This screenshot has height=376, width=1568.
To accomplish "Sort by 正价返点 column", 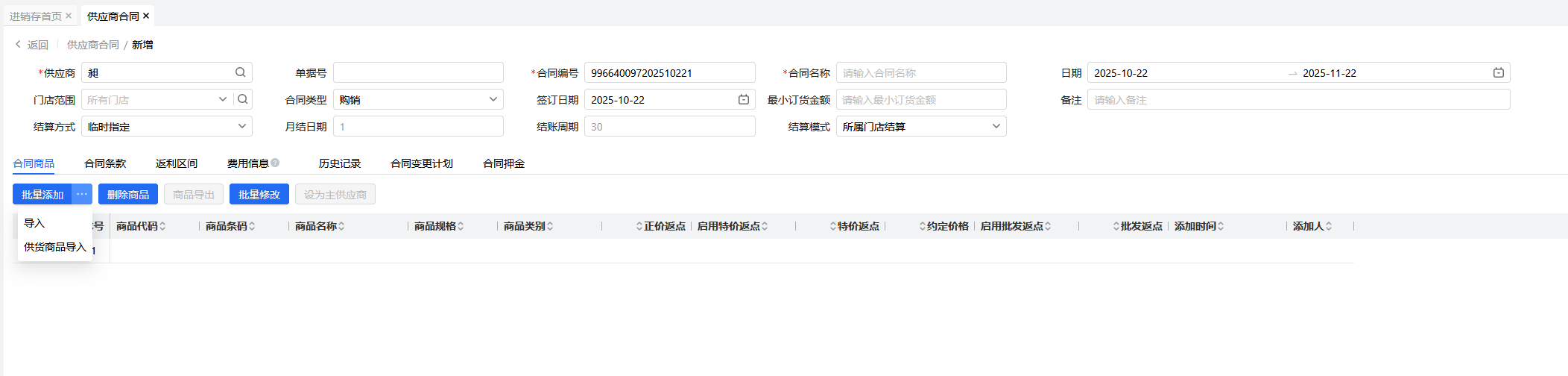I will (639, 226).
